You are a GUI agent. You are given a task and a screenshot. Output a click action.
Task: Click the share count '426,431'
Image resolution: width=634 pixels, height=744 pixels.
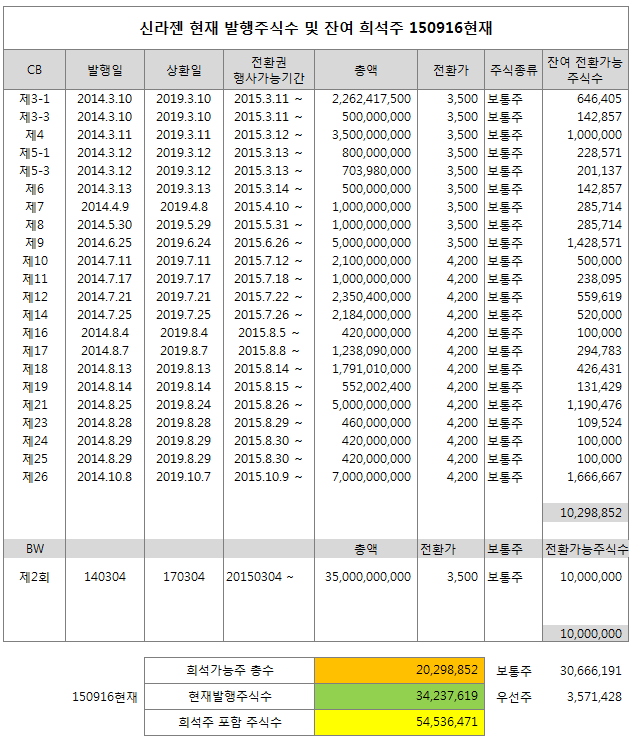pos(599,369)
